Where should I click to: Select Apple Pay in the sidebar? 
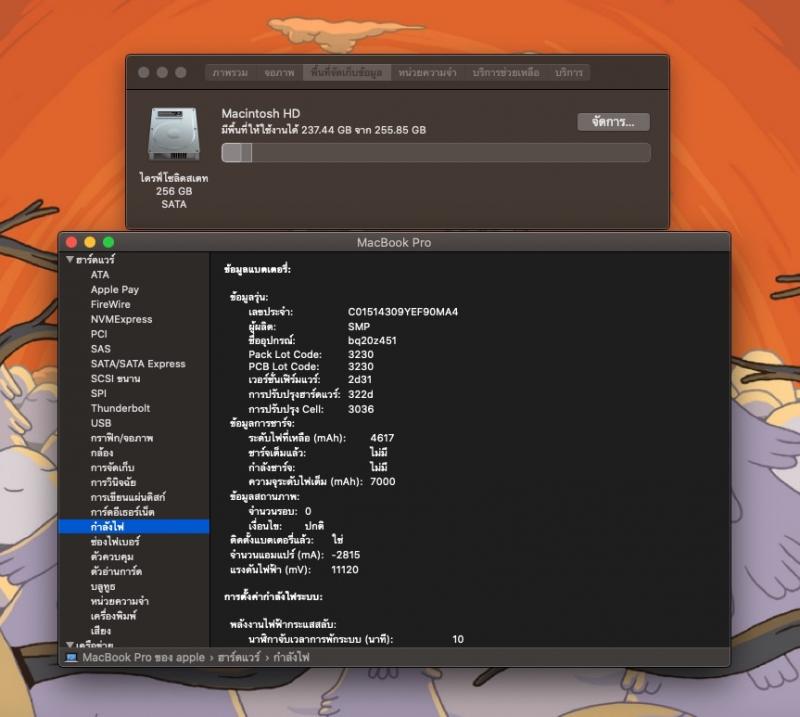click(x=115, y=289)
